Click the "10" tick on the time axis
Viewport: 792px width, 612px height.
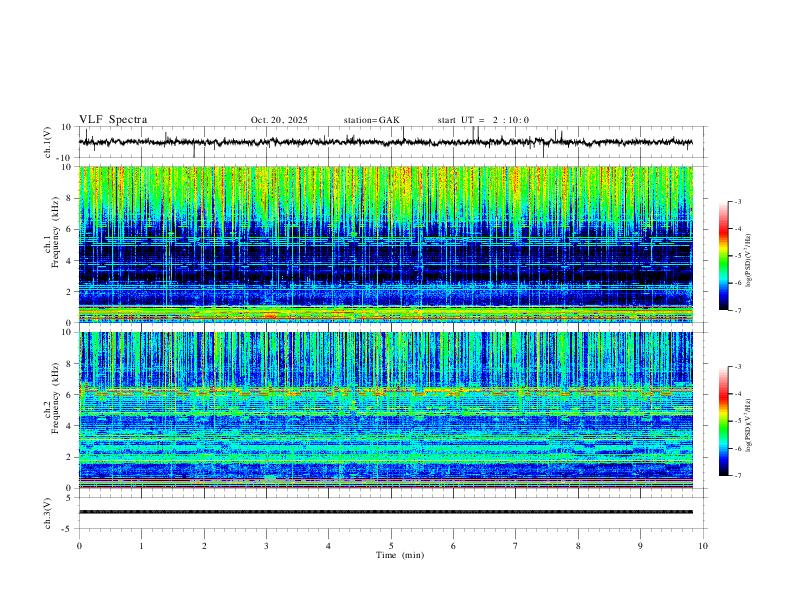pyautogui.click(x=703, y=546)
